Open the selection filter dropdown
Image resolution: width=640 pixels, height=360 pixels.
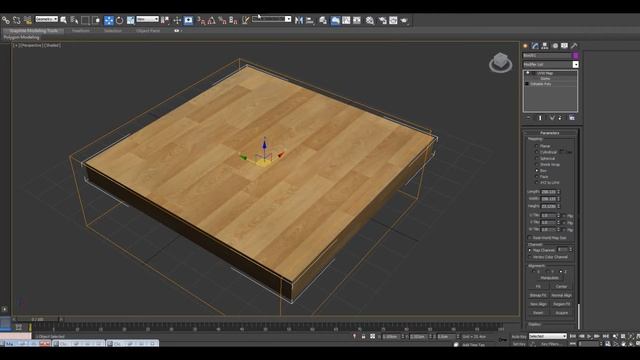coord(47,19)
